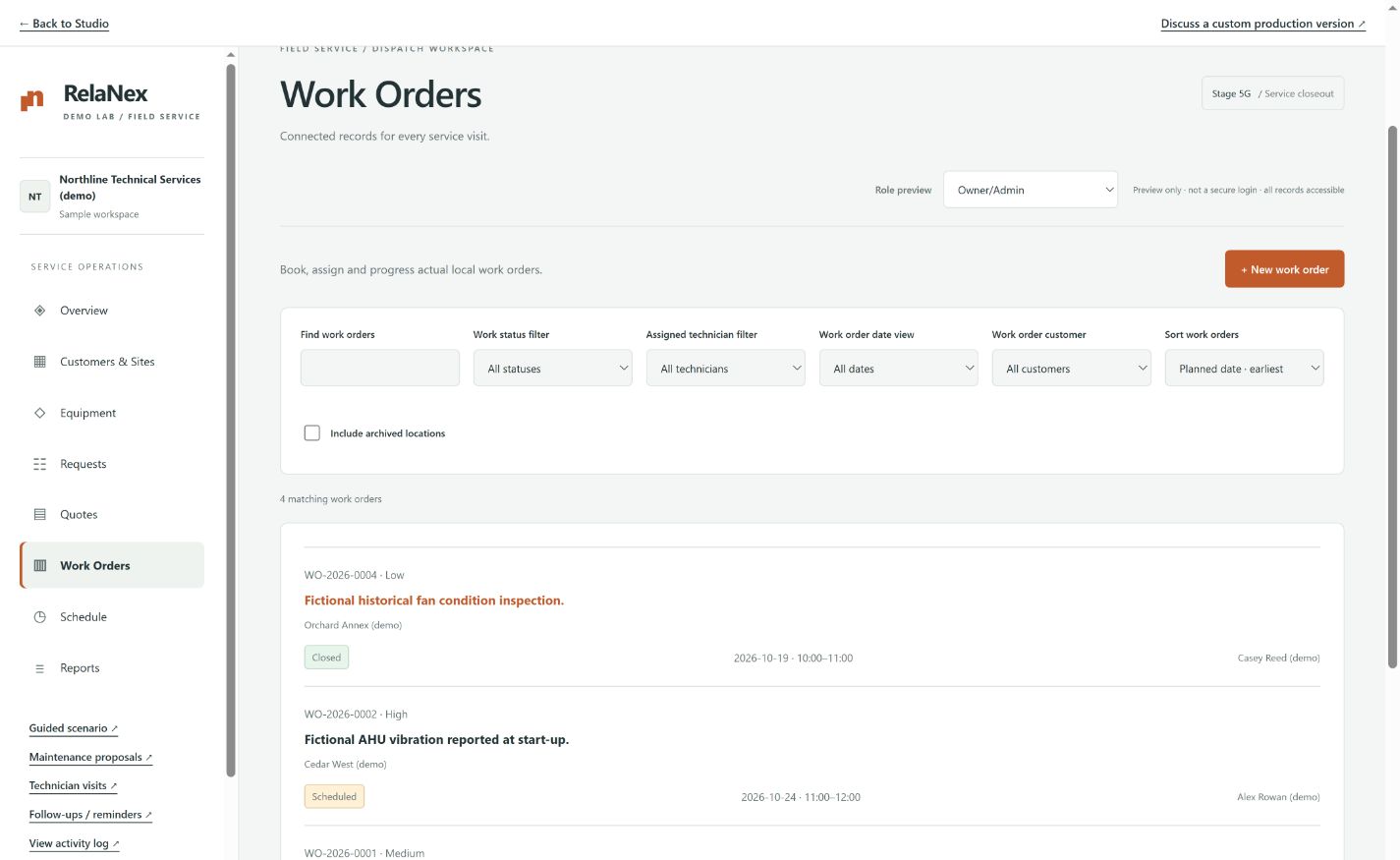Click the Schedule clock icon

tap(40, 617)
